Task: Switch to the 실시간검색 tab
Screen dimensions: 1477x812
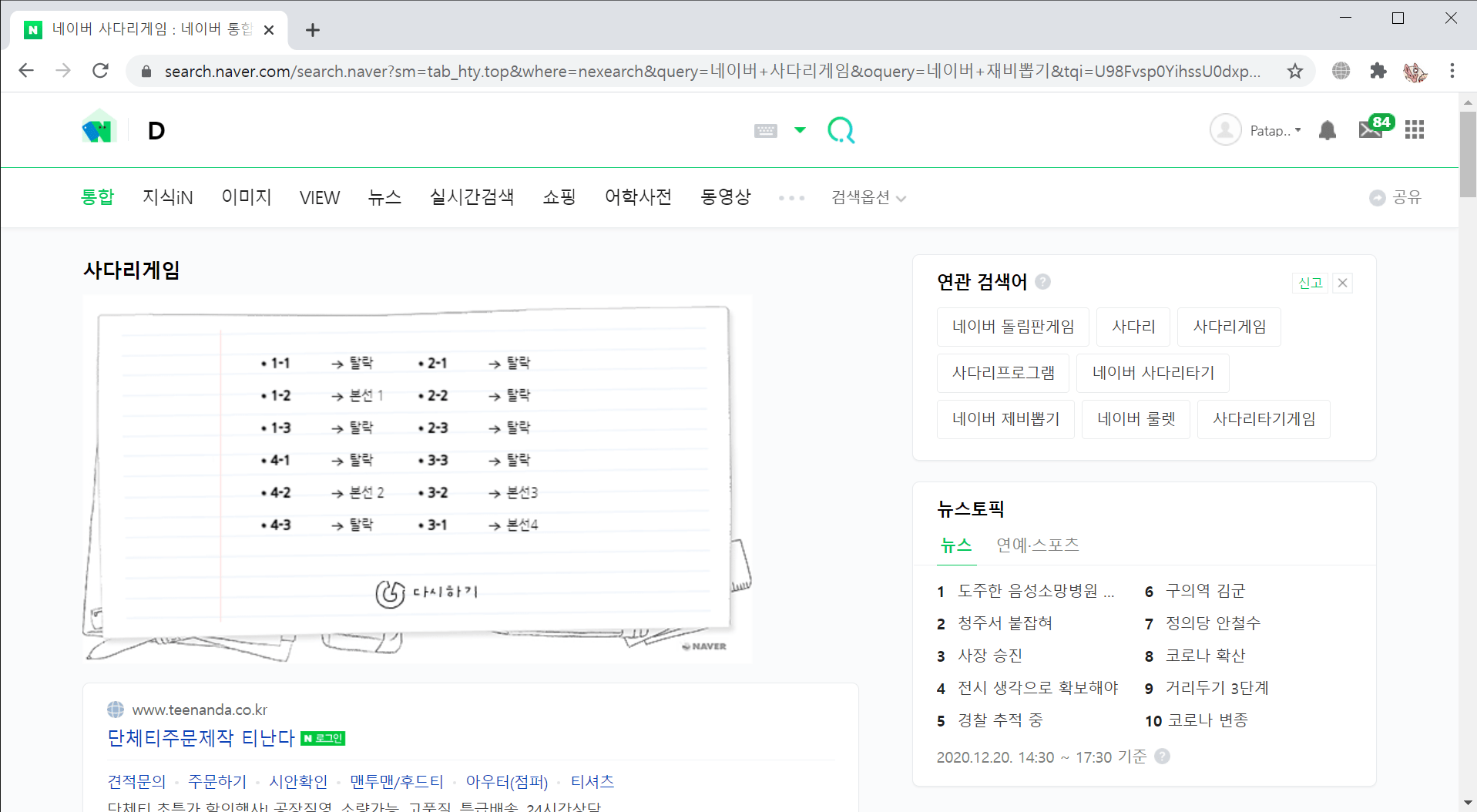Action: coord(472,197)
